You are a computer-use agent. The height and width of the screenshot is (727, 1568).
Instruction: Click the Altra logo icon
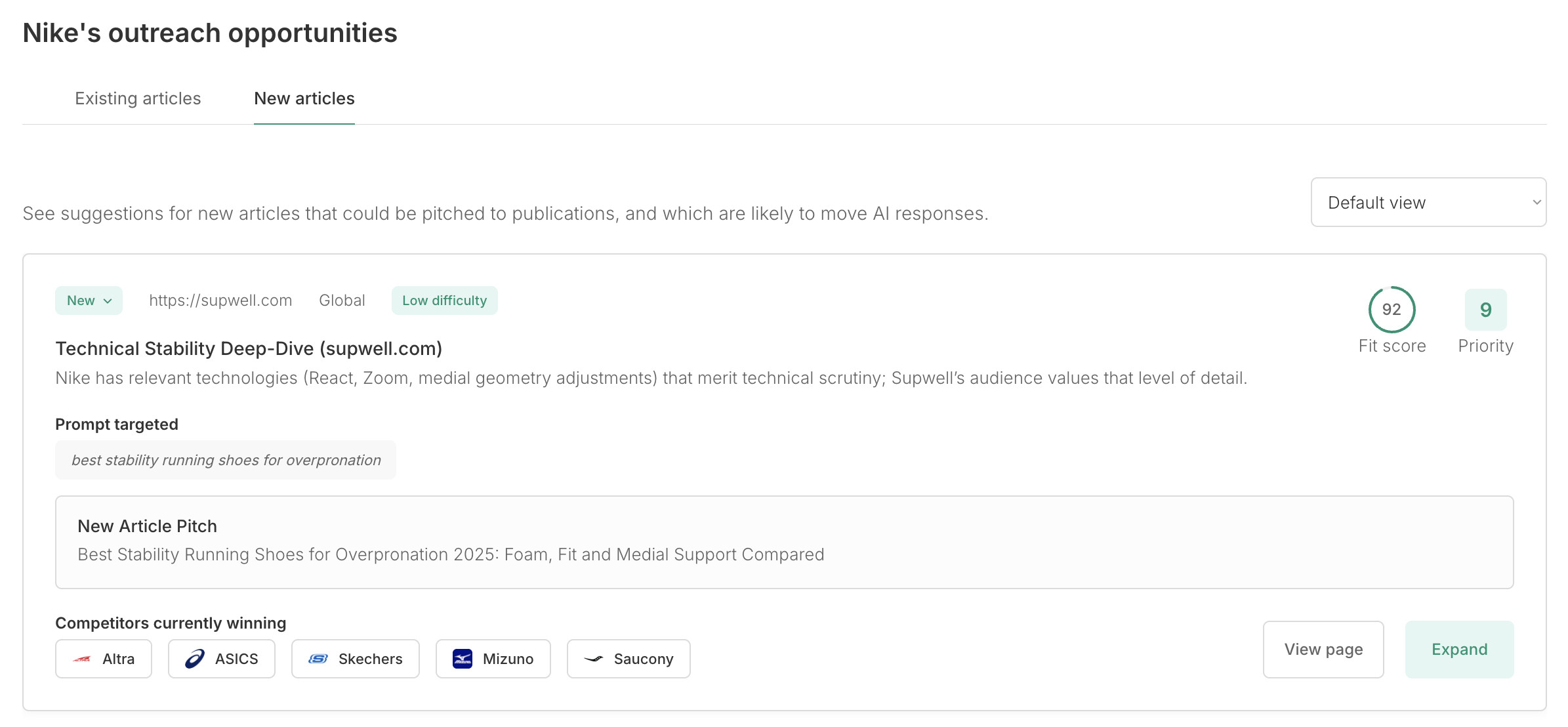click(82, 659)
